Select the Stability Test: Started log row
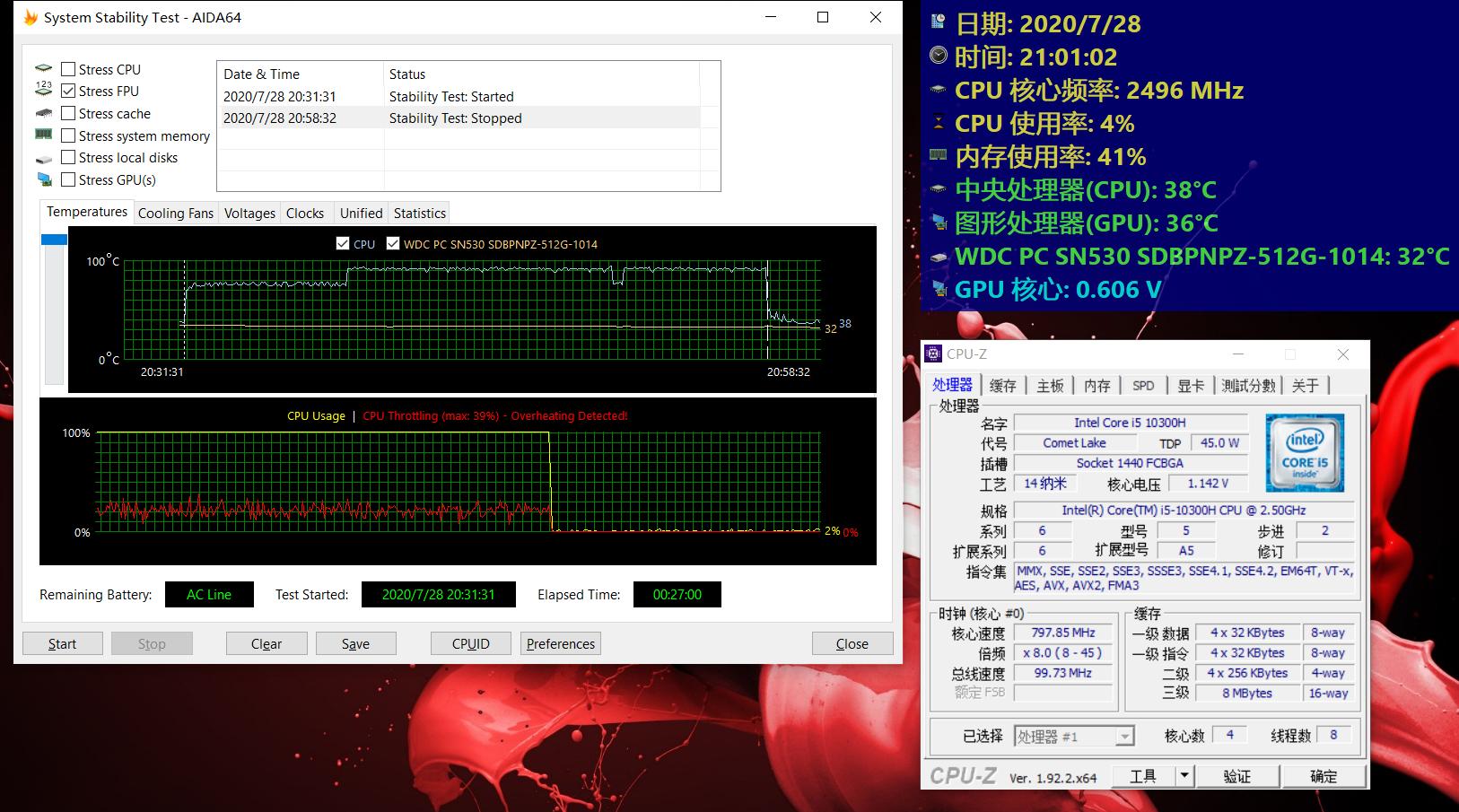 [459, 96]
